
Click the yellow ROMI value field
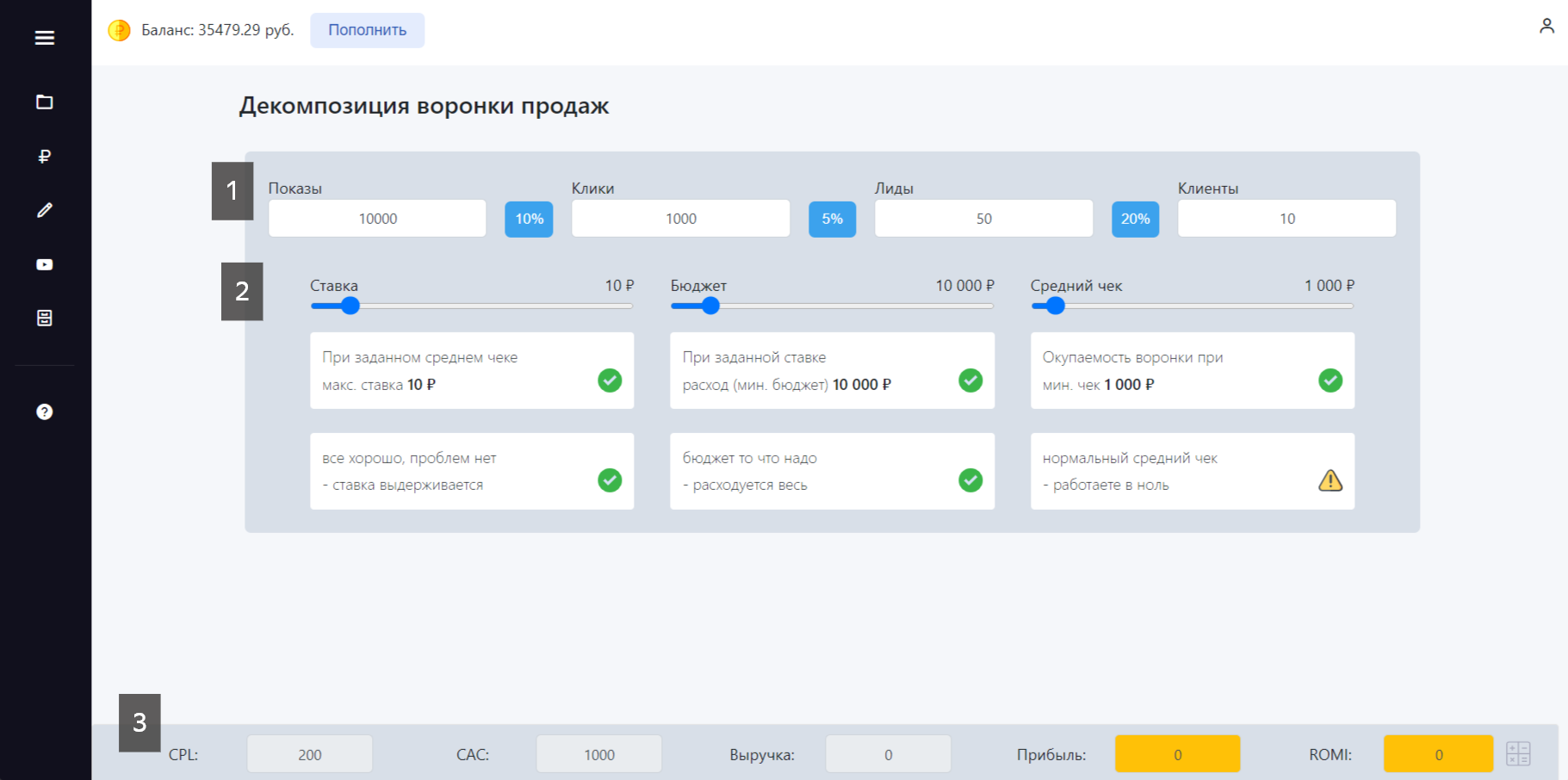tap(1438, 754)
